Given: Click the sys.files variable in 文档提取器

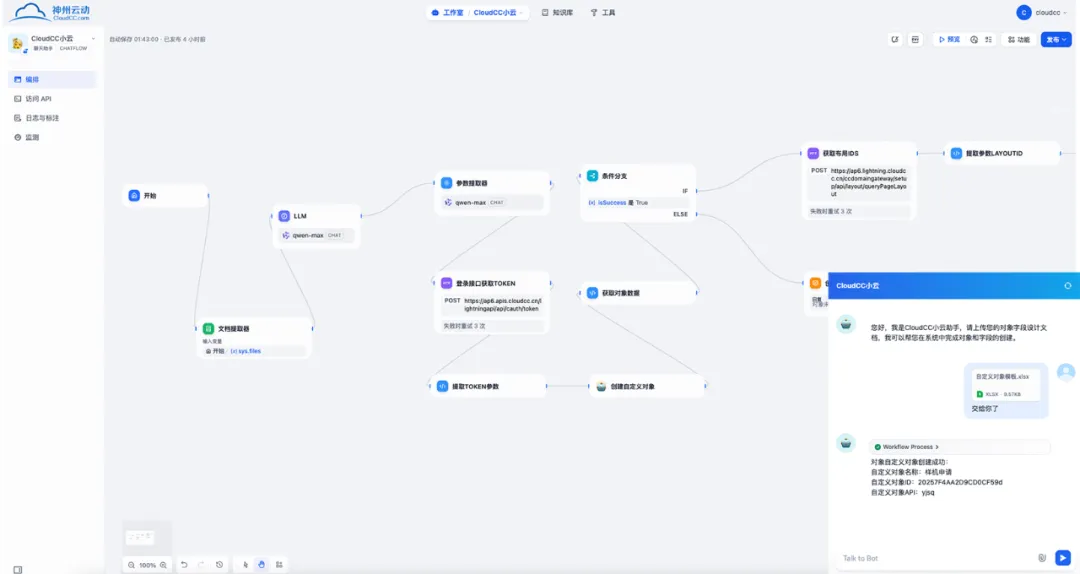Looking at the screenshot, I should pyautogui.click(x=246, y=351).
